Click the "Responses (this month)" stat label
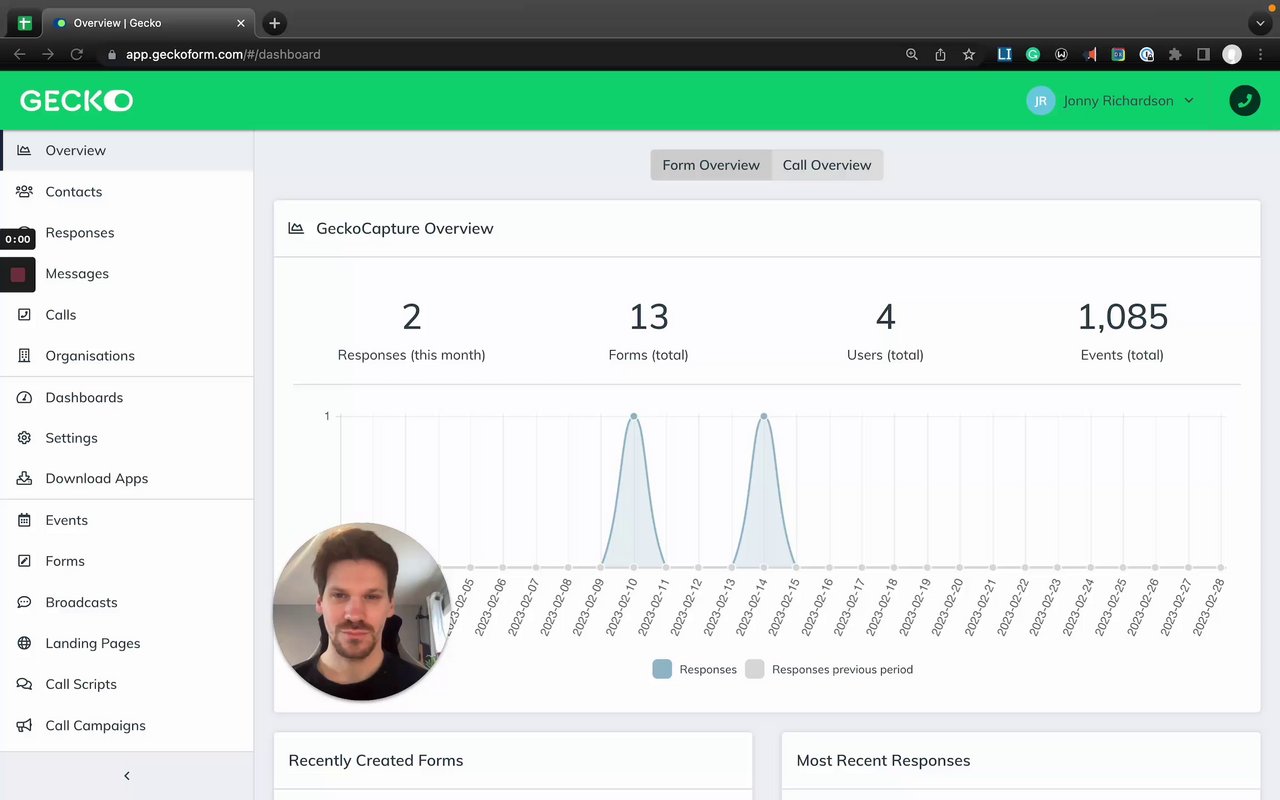 click(411, 355)
